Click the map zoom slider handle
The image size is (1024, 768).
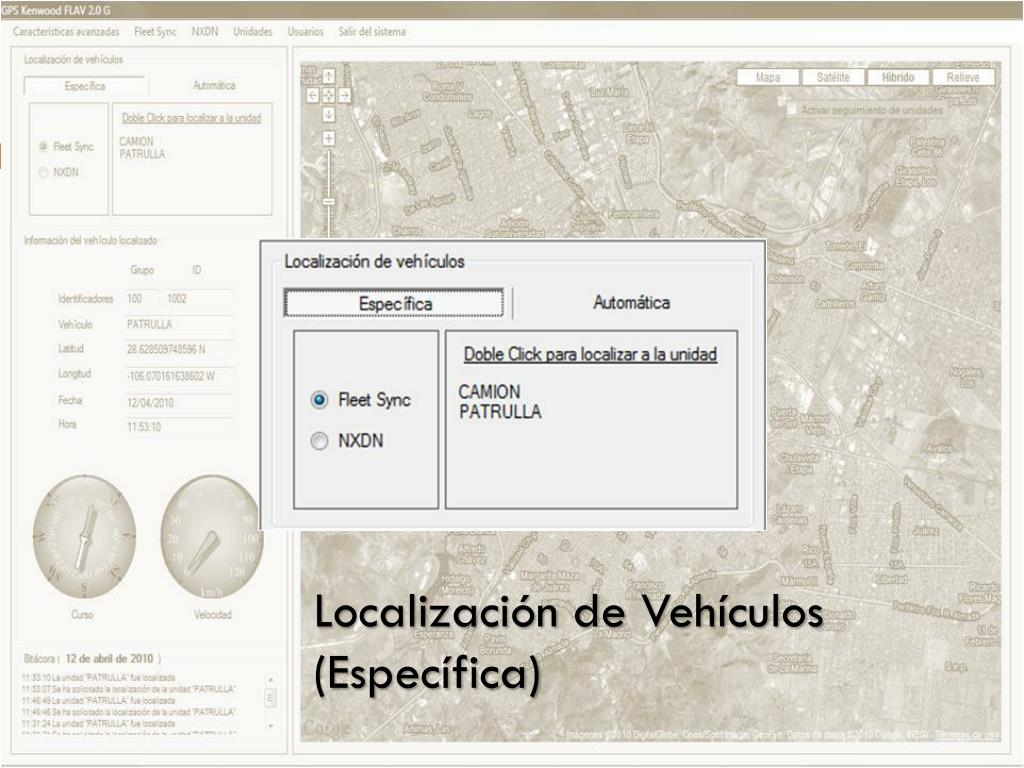pyautogui.click(x=328, y=201)
